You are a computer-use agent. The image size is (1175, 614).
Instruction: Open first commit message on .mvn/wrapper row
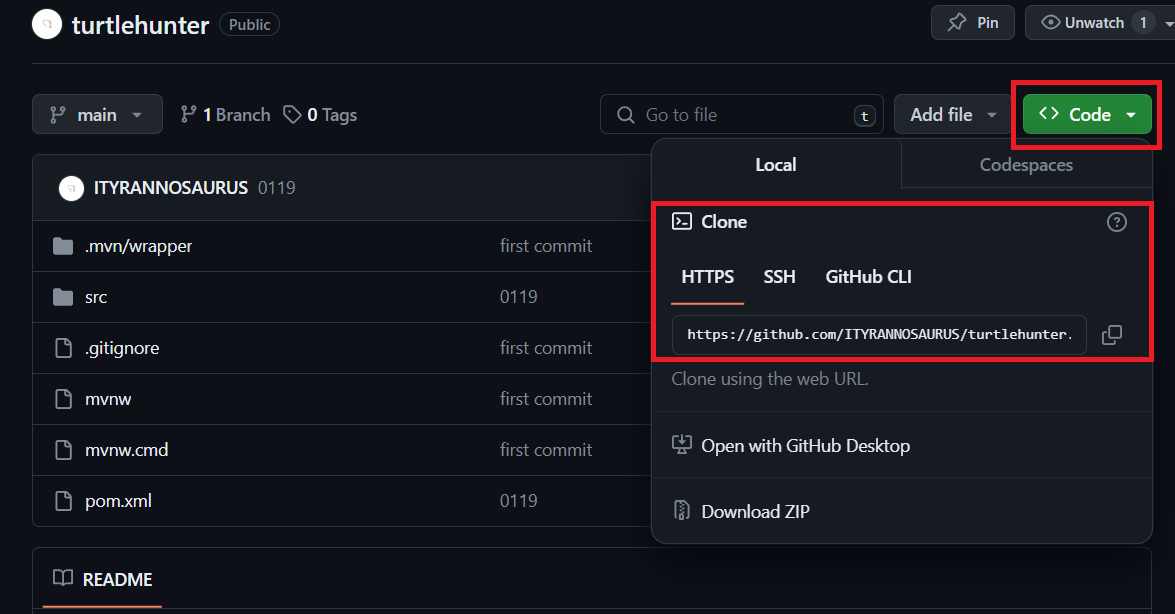coord(546,246)
